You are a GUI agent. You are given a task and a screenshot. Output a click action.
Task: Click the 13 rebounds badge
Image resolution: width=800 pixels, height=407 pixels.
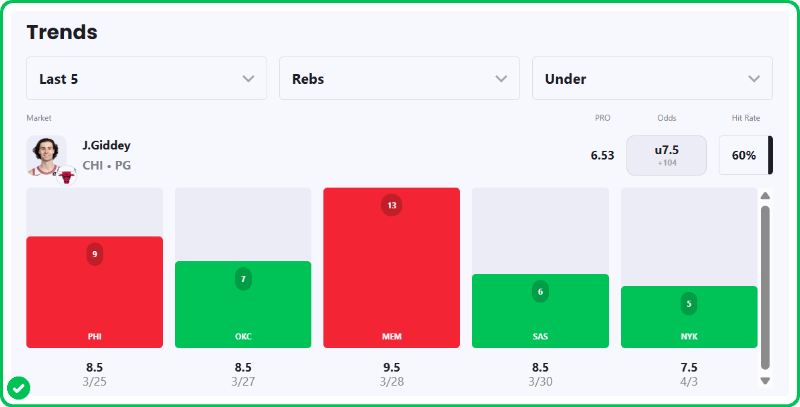click(391, 206)
